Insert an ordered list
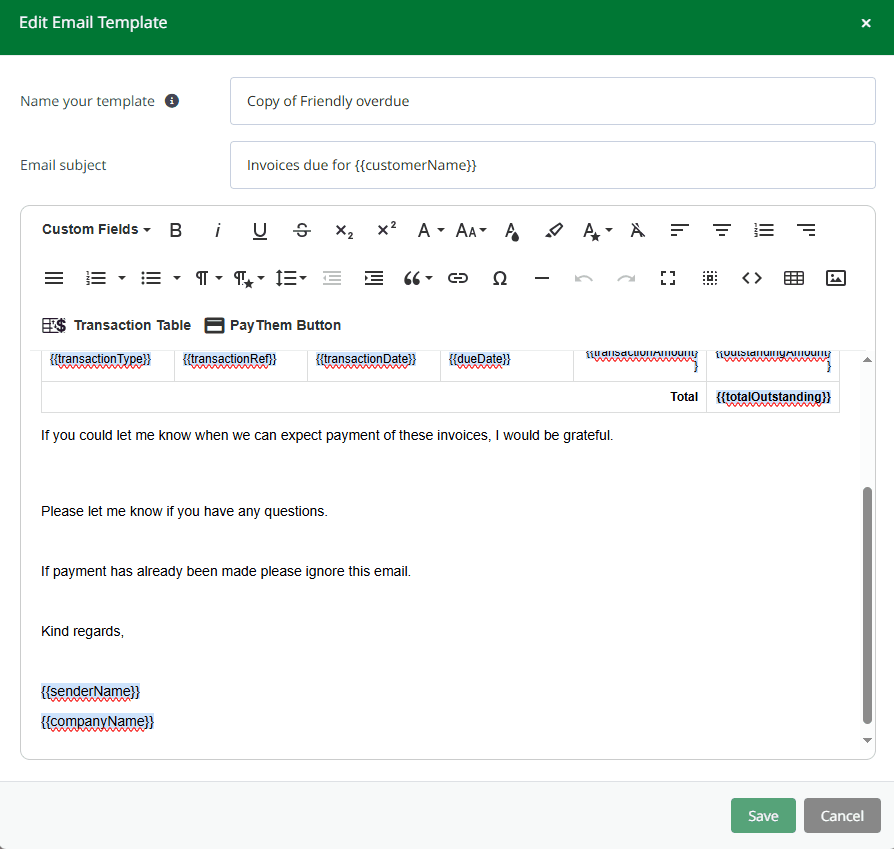This screenshot has height=849, width=894. pyautogui.click(x=96, y=278)
